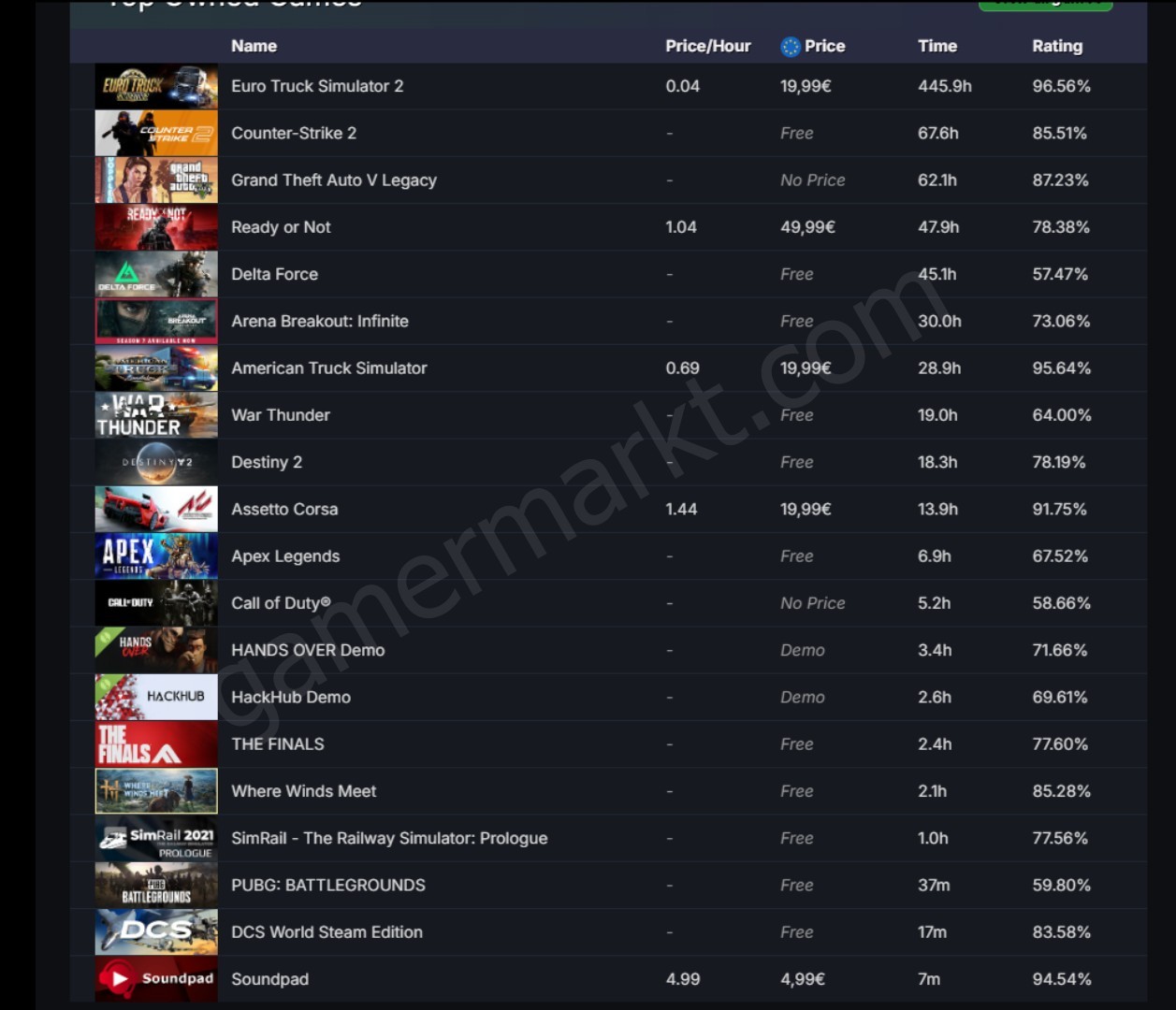Open the Where Winds Meet title link

[x=304, y=791]
